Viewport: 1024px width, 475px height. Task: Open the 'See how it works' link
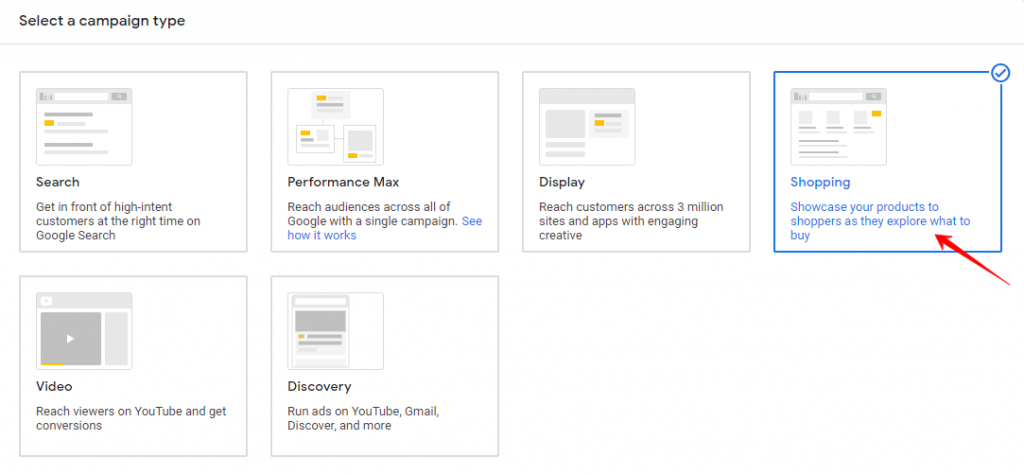385,228
